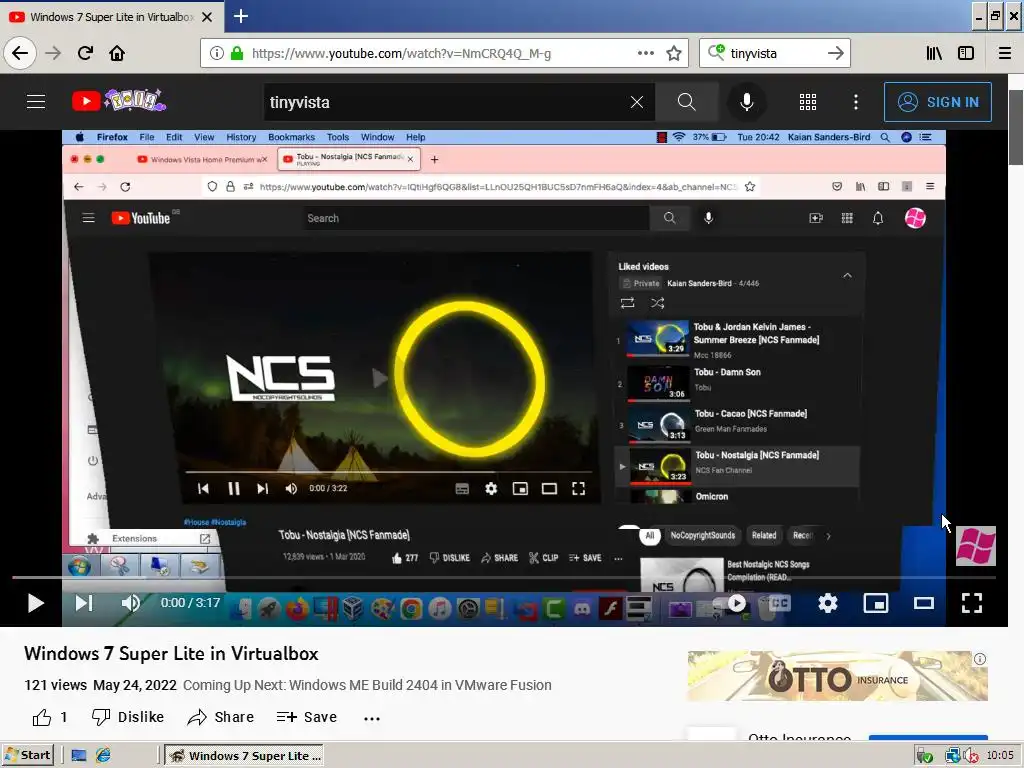Viewport: 1024px width, 768px height.
Task: Click the system tray clock 10:05
Action: (1000, 756)
